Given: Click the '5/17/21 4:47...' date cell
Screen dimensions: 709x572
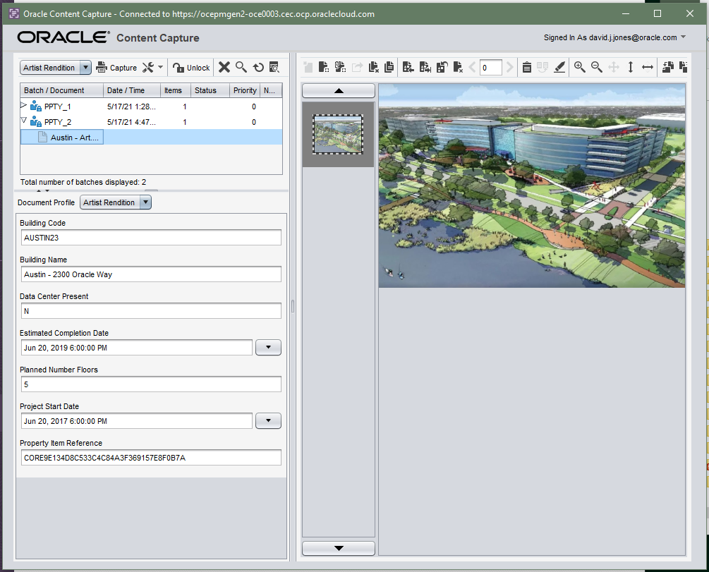Looking at the screenshot, I should [131, 122].
